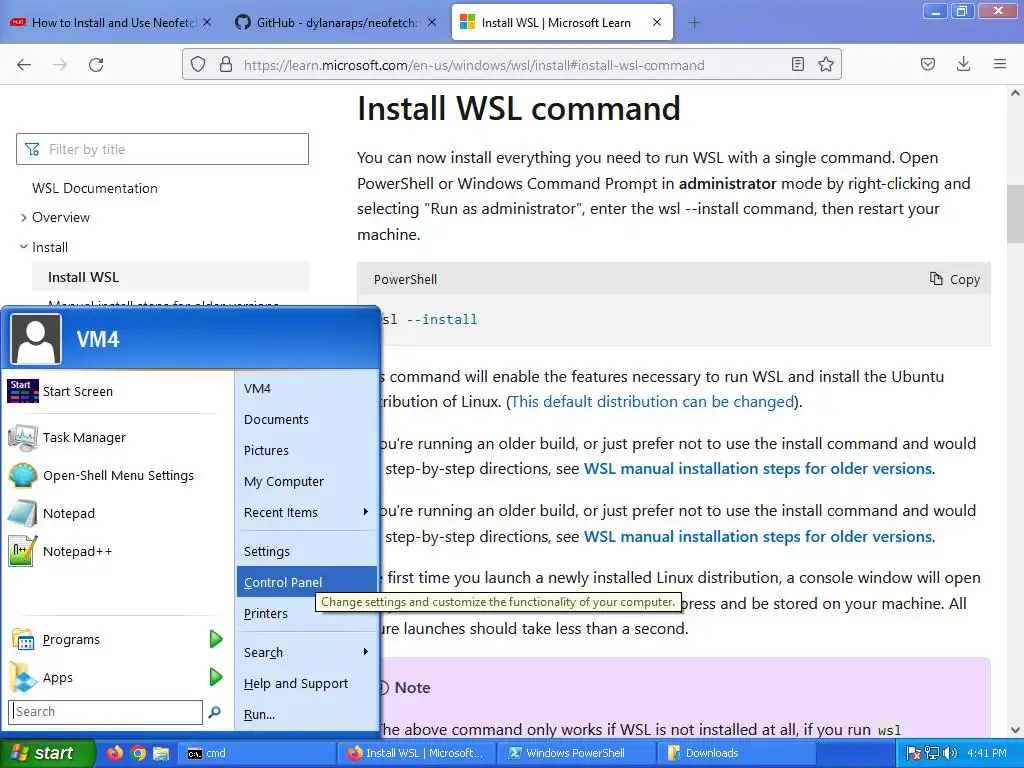Open VM4 user folder entry in right column

306,389
